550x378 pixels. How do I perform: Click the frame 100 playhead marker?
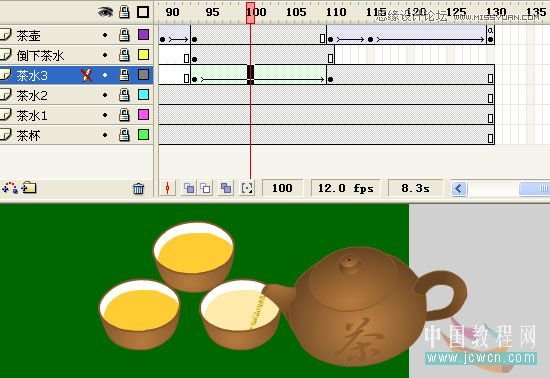(x=250, y=13)
